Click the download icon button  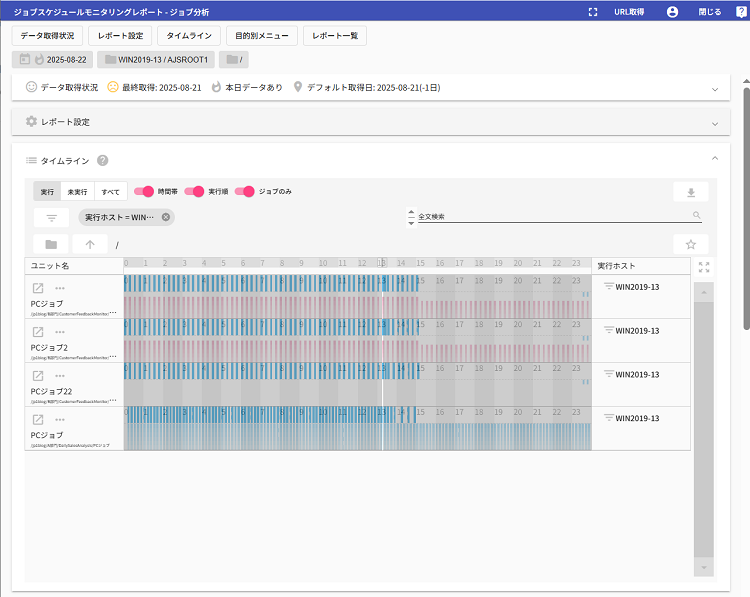[691, 192]
